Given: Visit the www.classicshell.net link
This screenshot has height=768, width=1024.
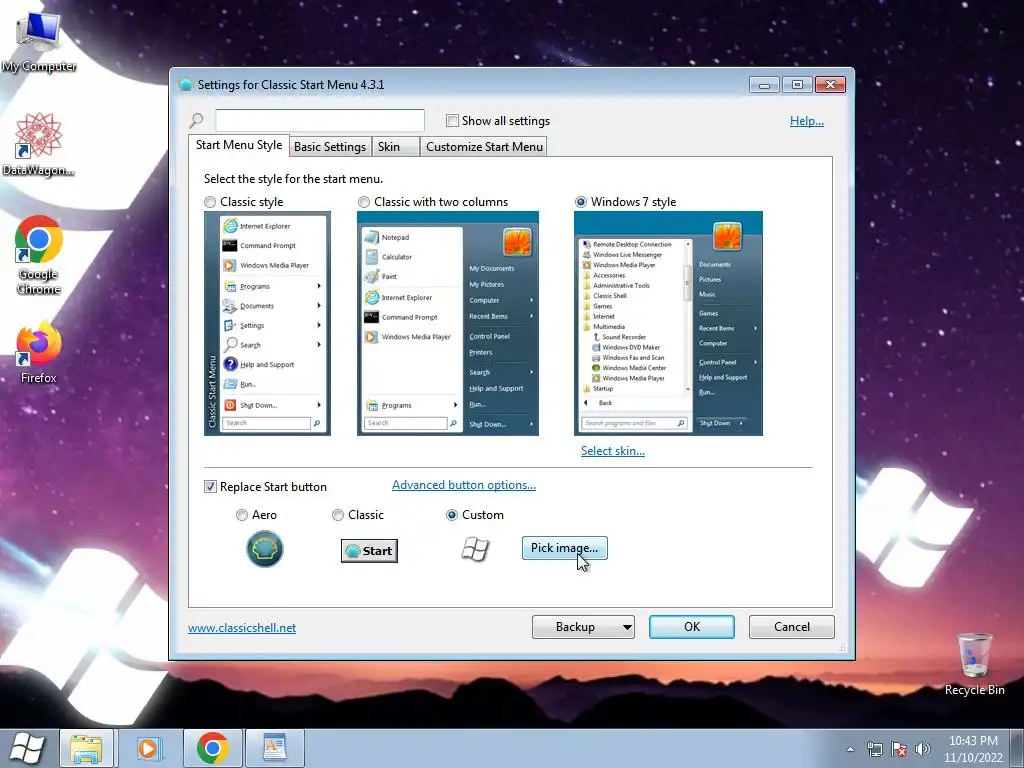Looking at the screenshot, I should click(242, 628).
